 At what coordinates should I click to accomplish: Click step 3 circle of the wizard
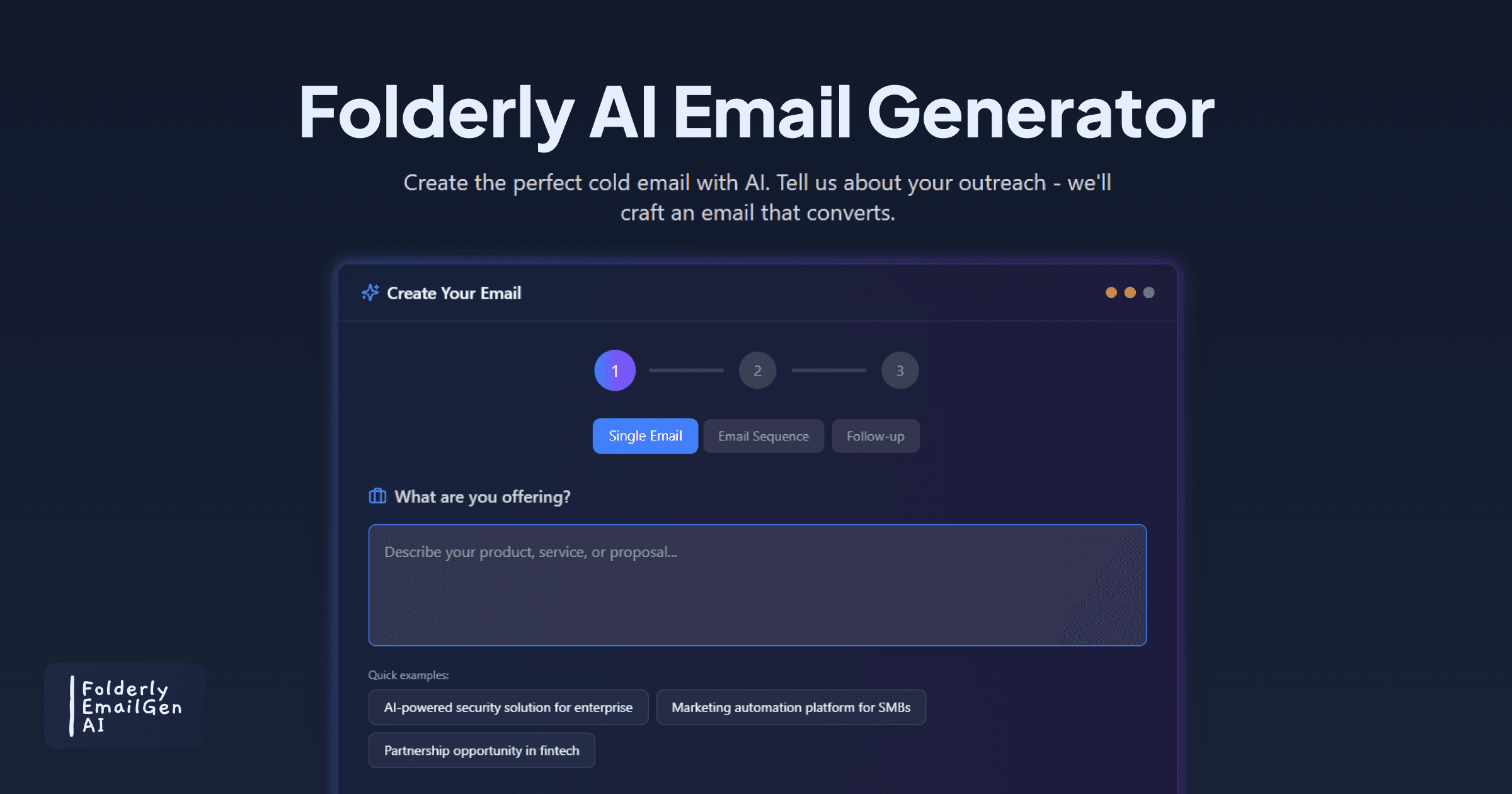coord(900,371)
